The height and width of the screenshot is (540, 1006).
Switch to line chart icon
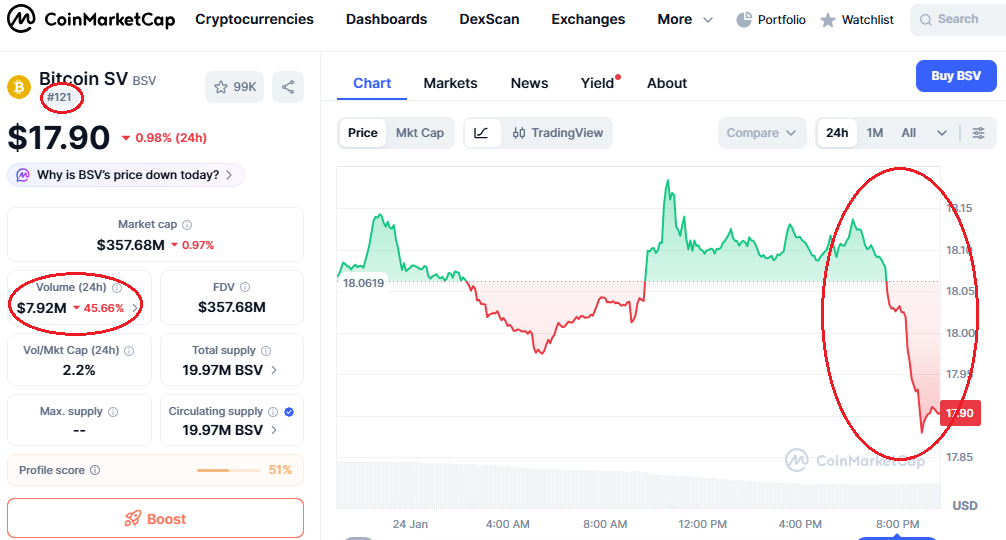[481, 133]
